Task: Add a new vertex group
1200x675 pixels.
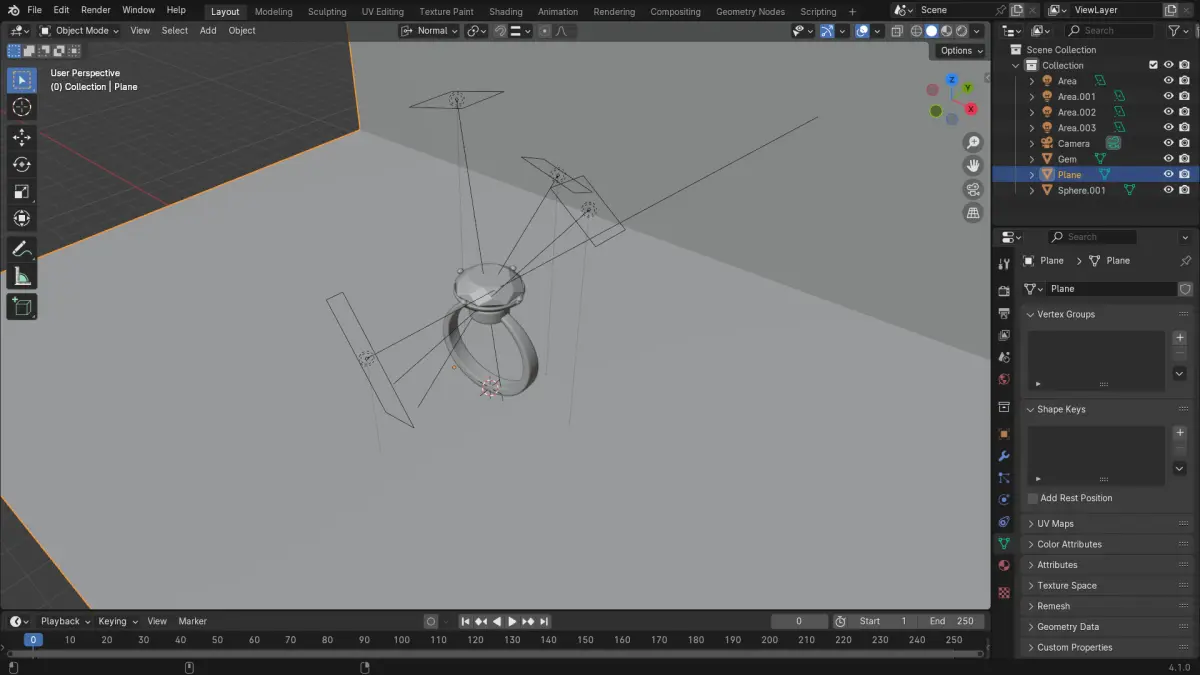Action: pyautogui.click(x=1180, y=338)
